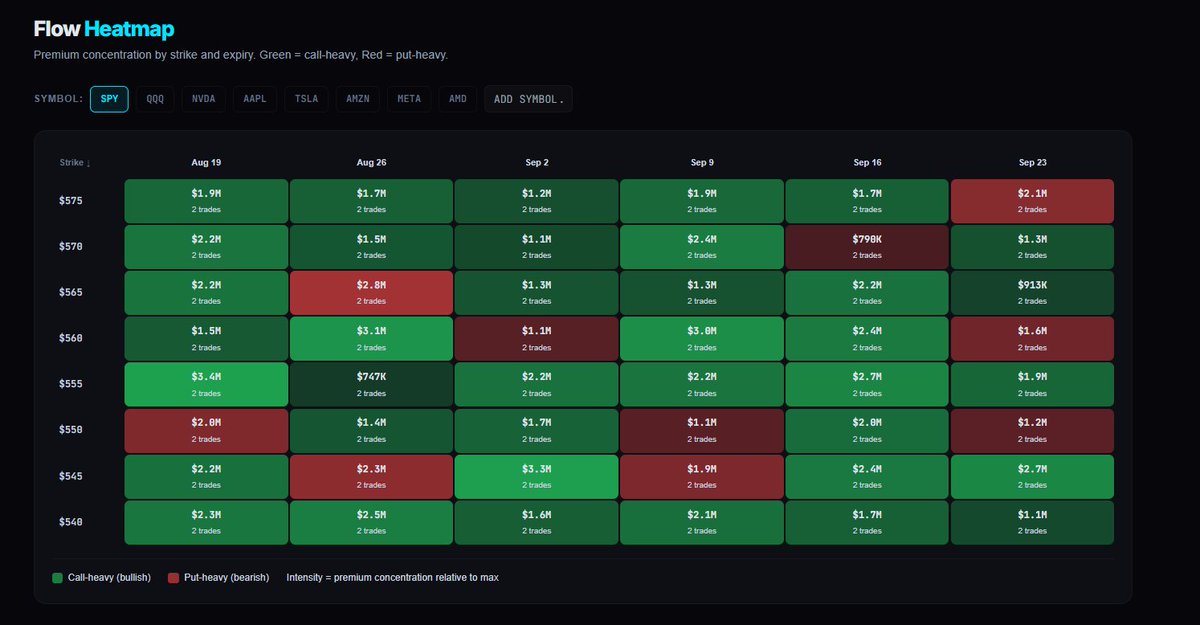Viewport: 1200px width, 625px height.
Task: Switch to the QQQ symbol
Action: pos(156,99)
